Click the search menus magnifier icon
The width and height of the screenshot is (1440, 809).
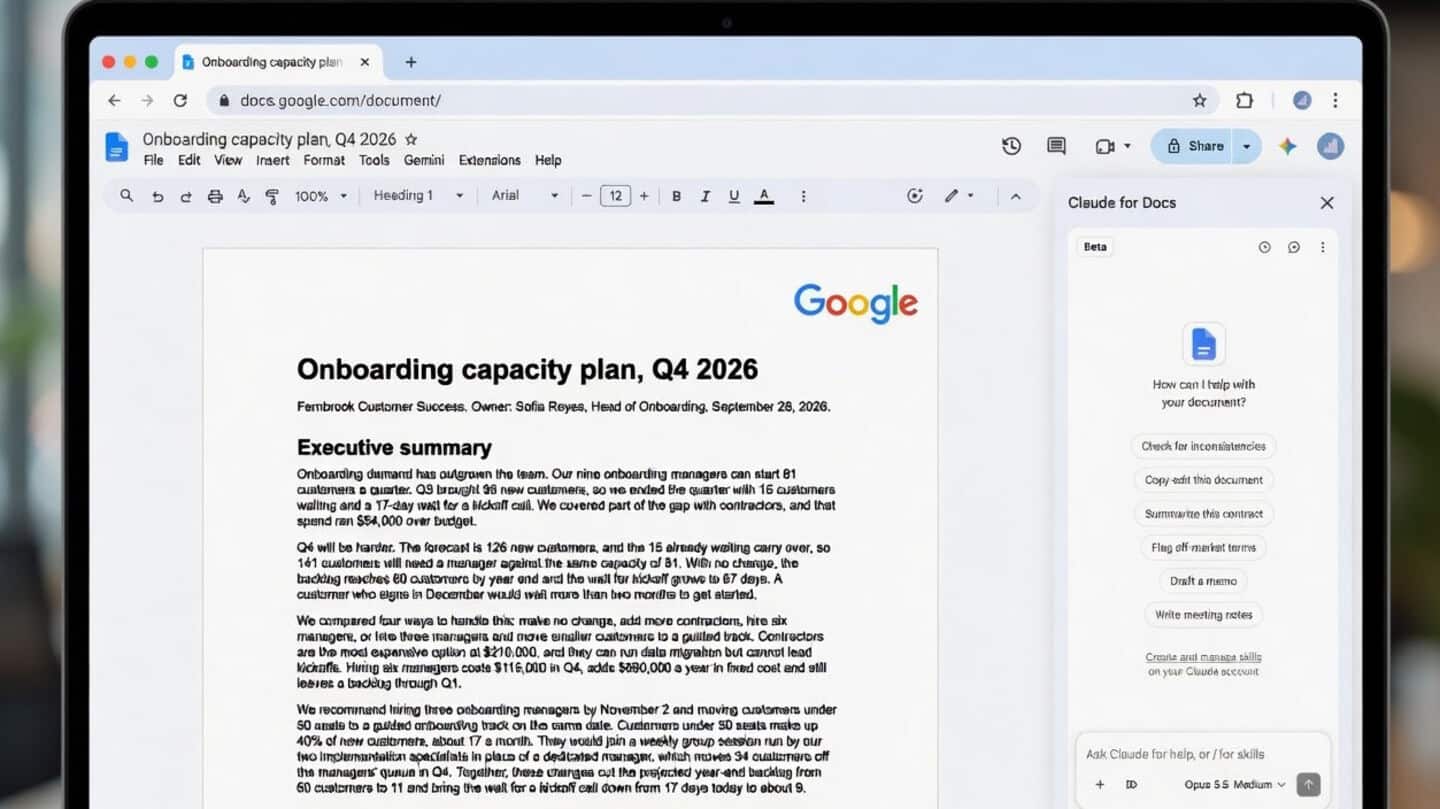[126, 196]
